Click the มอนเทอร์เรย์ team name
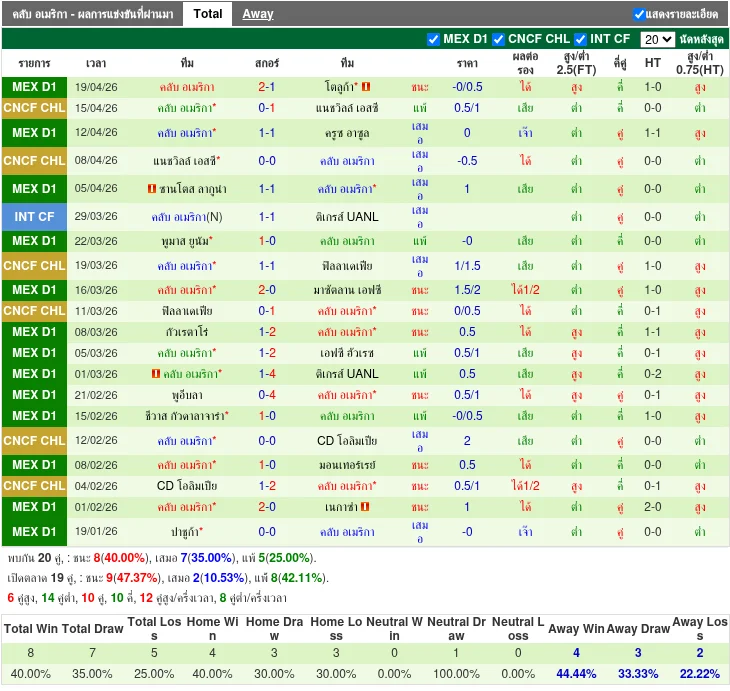This screenshot has width=730, height=691. coord(347,465)
